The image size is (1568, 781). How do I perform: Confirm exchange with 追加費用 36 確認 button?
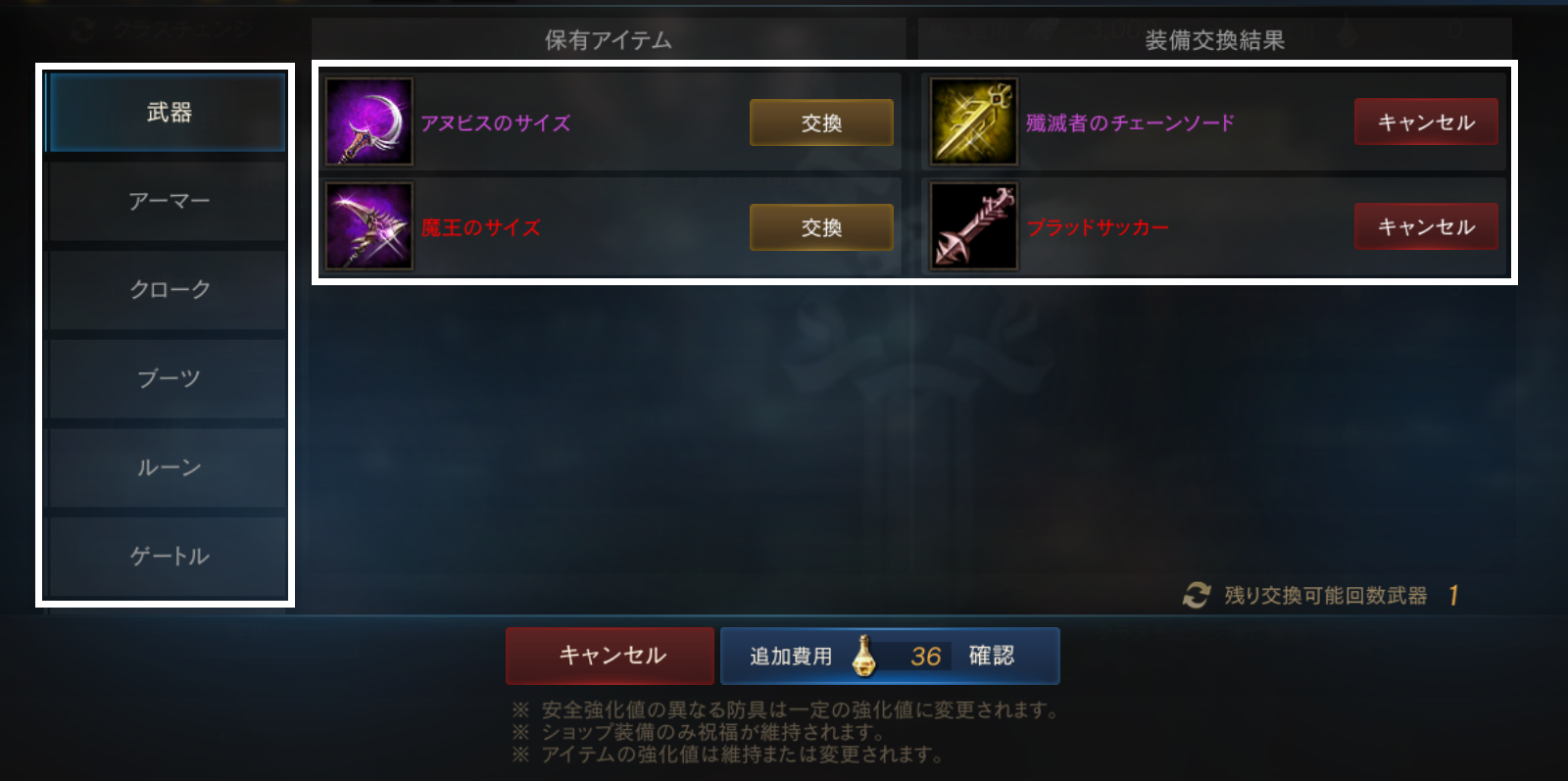pyautogui.click(x=890, y=656)
